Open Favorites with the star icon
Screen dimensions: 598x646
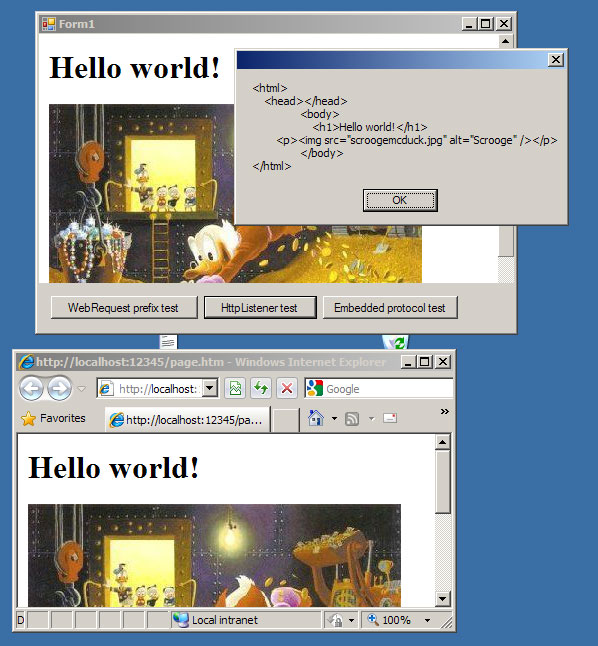click(53, 419)
